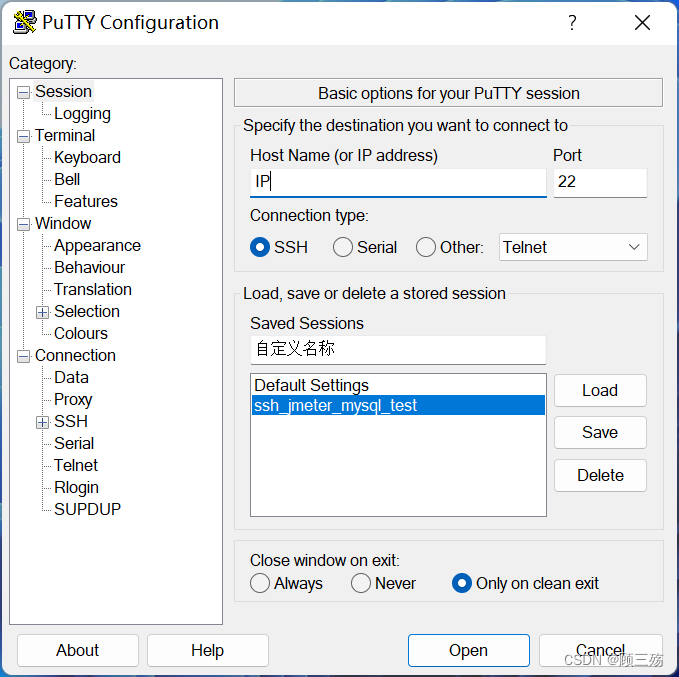Collapse the Connection category node
This screenshot has height=677, width=679.
click(x=23, y=356)
